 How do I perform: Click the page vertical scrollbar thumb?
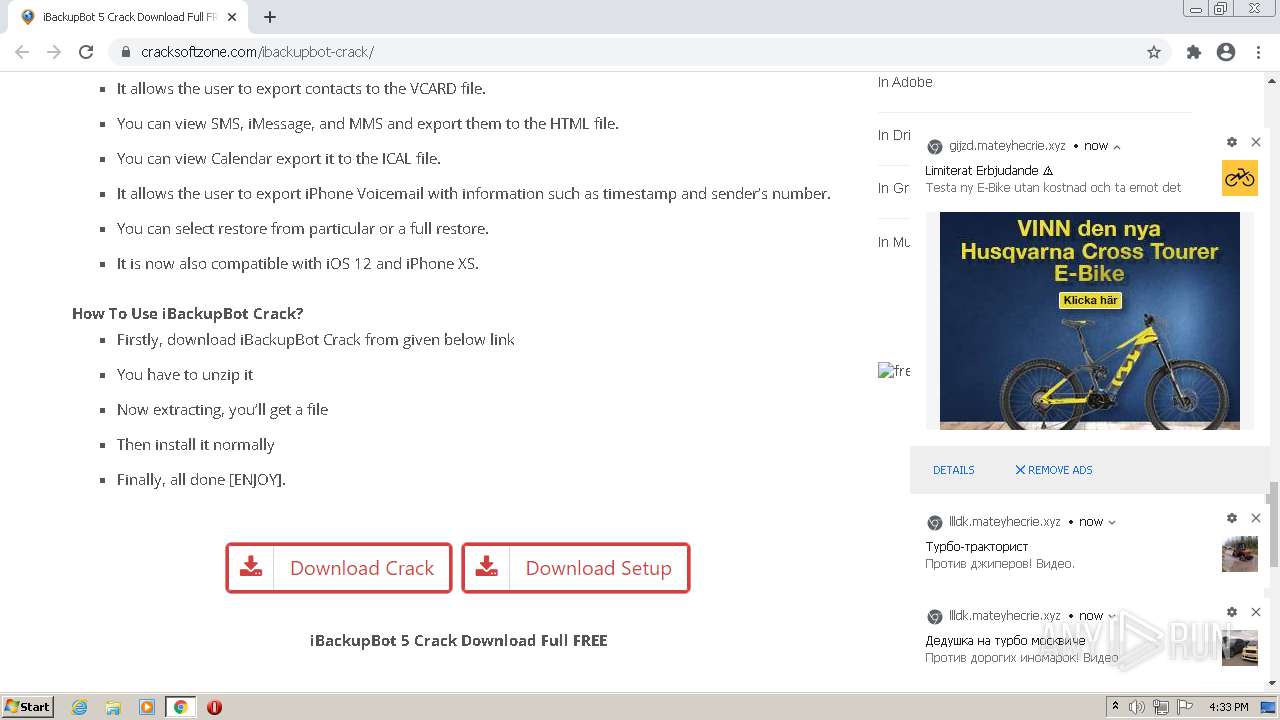tap(1272, 525)
